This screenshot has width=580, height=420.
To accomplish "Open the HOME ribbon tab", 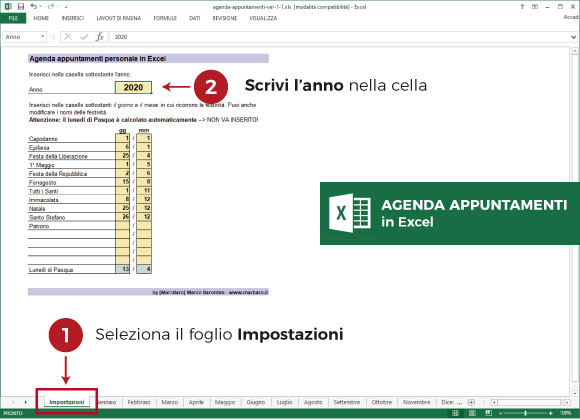I will click(41, 18).
